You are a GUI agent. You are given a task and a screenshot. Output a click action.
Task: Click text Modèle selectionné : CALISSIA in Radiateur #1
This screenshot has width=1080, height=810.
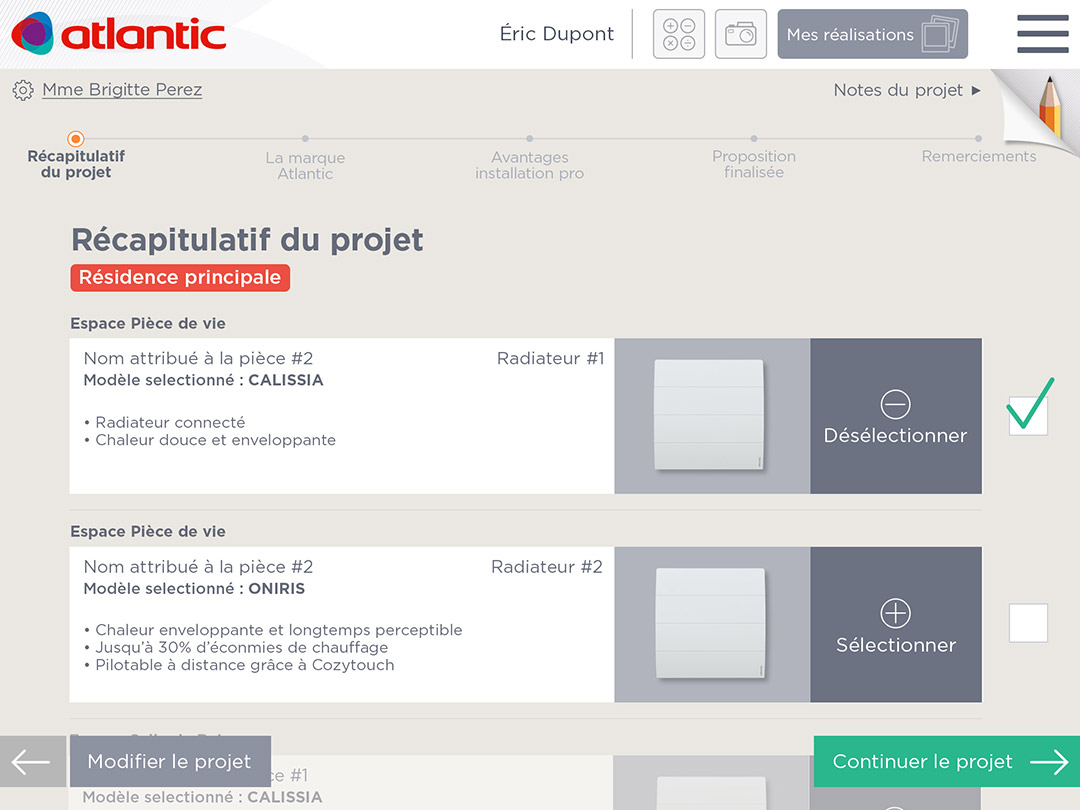coord(203,380)
